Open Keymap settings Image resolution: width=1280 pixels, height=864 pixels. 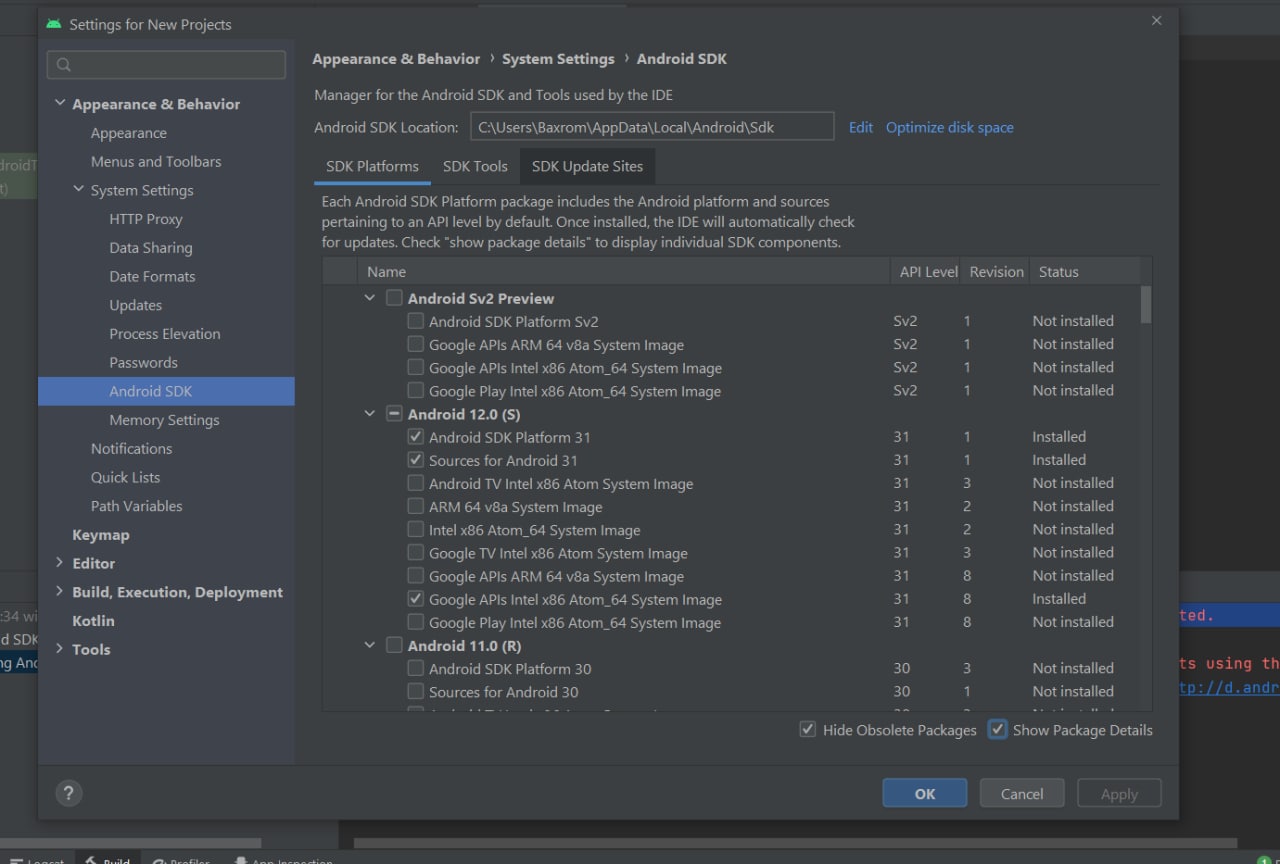coord(100,535)
